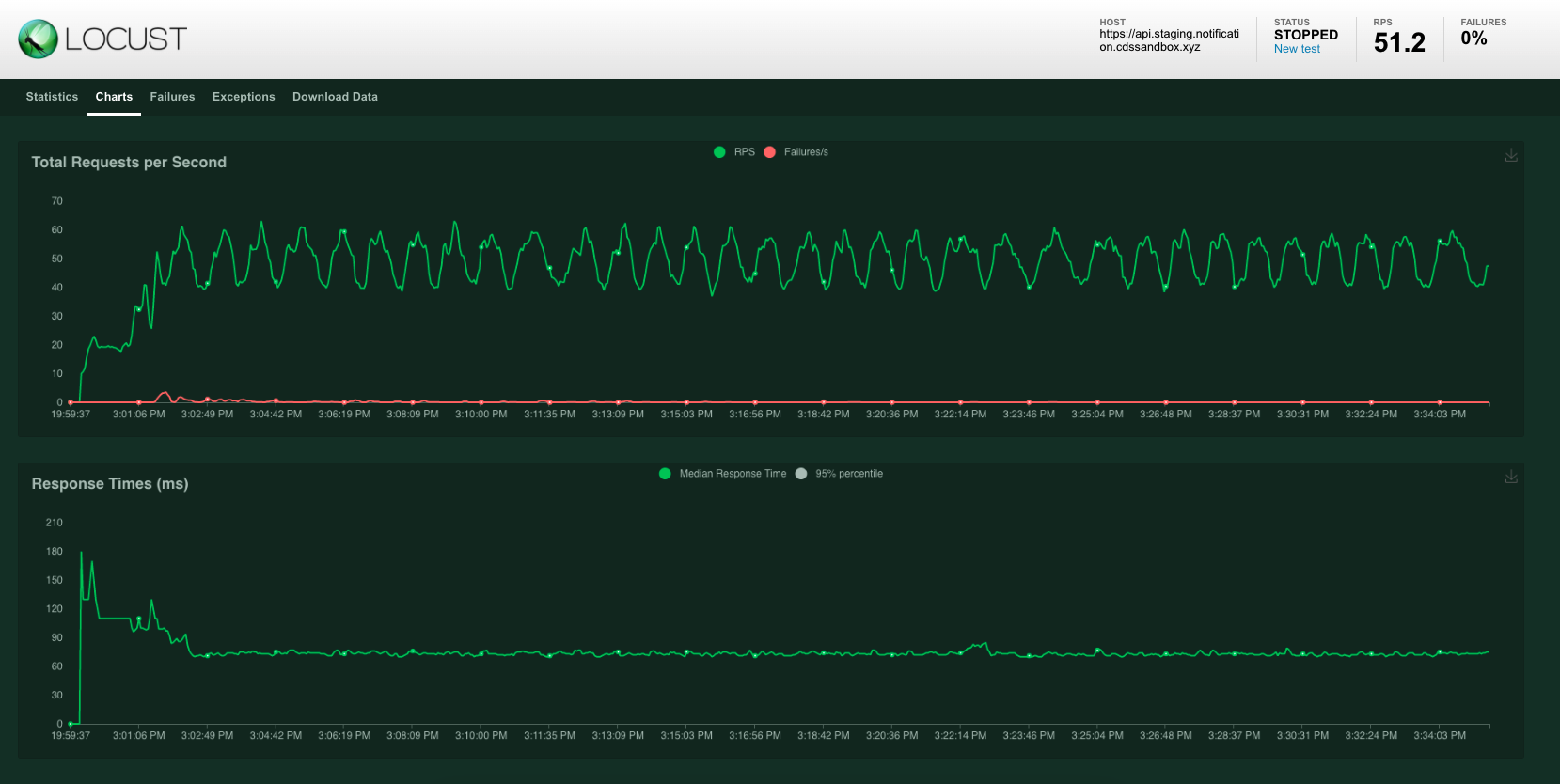Download the Total Requests per Second chart image
This screenshot has height=784, width=1560.
coord(1511,155)
